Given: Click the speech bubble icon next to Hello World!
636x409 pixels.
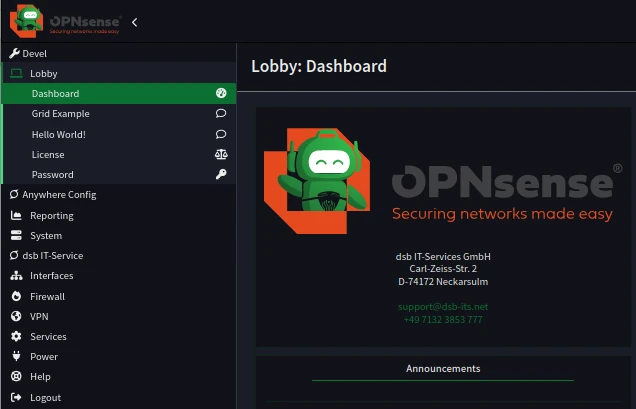Looking at the screenshot, I should point(221,134).
